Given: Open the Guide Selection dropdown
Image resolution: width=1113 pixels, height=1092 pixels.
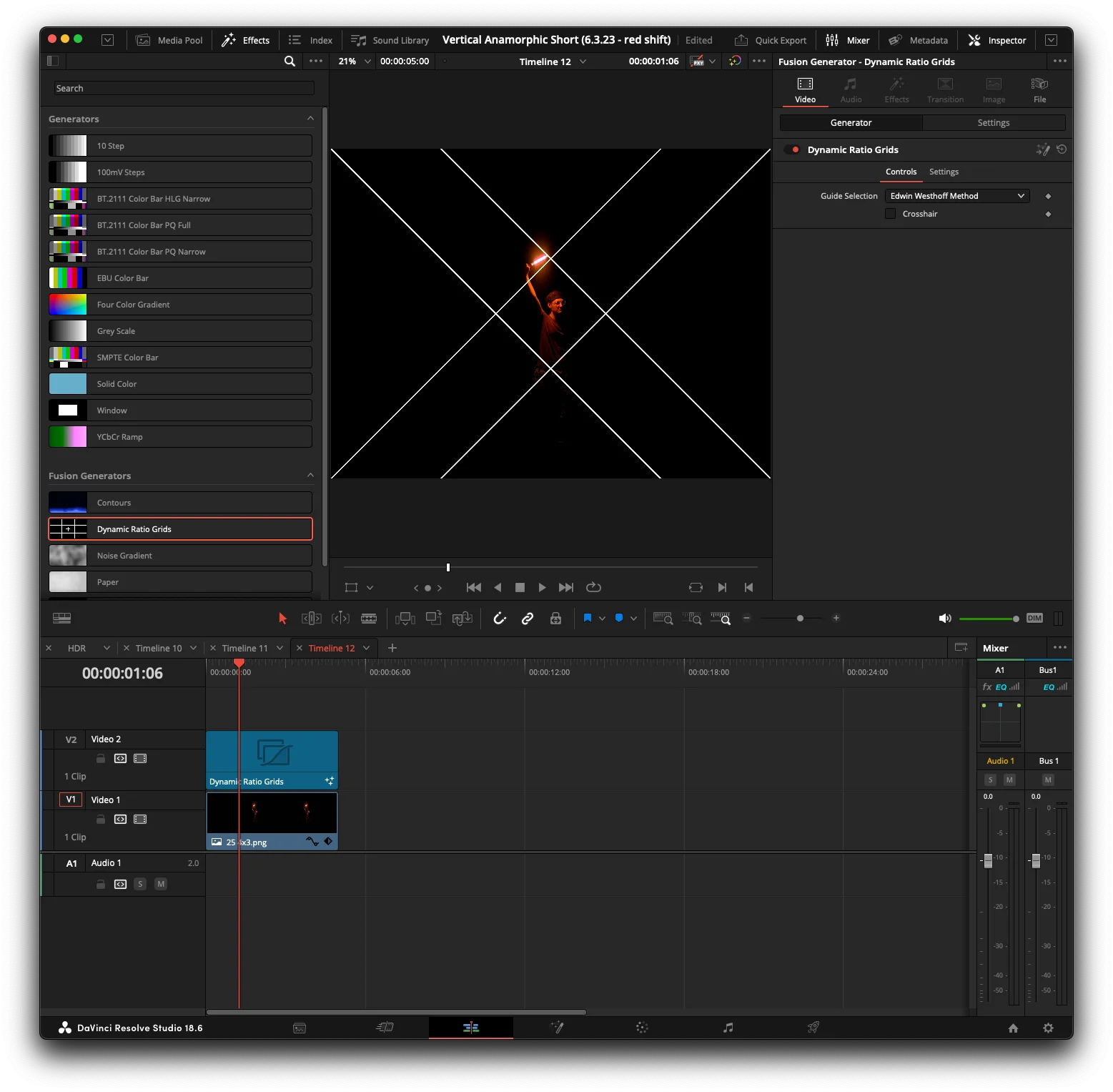Looking at the screenshot, I should click(x=957, y=196).
